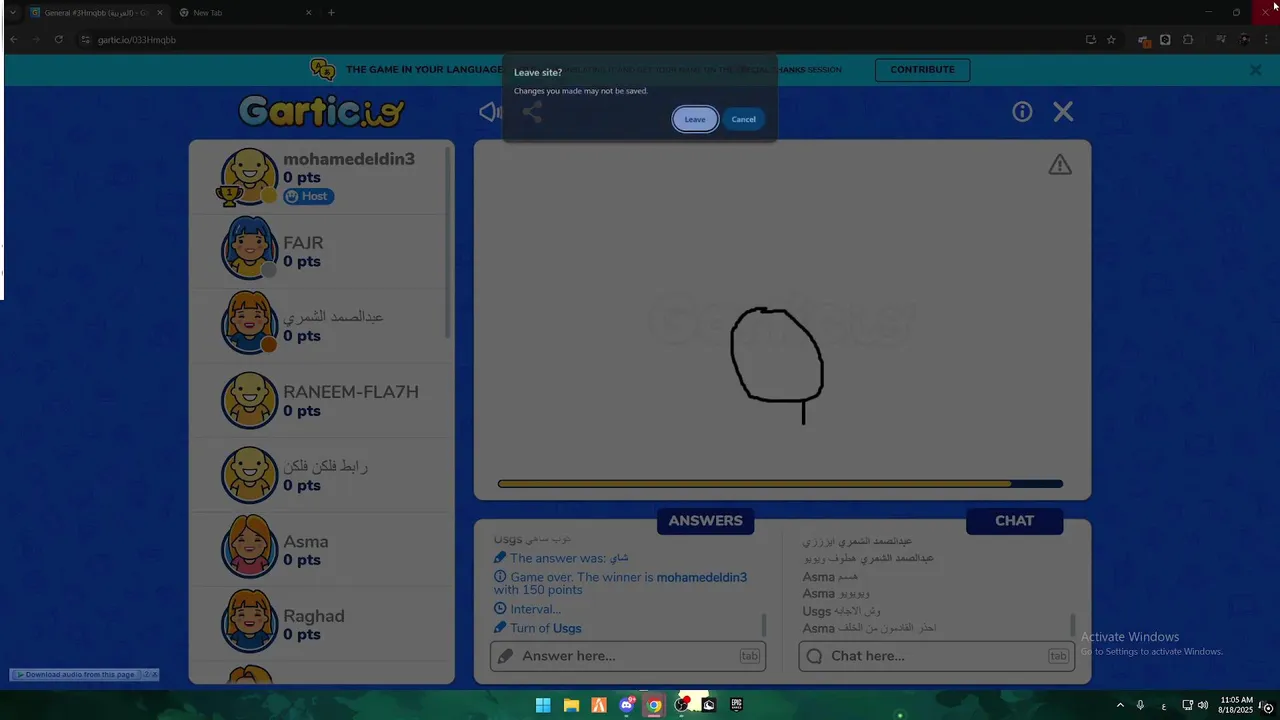Click the player list scrollbar

(x=448, y=243)
